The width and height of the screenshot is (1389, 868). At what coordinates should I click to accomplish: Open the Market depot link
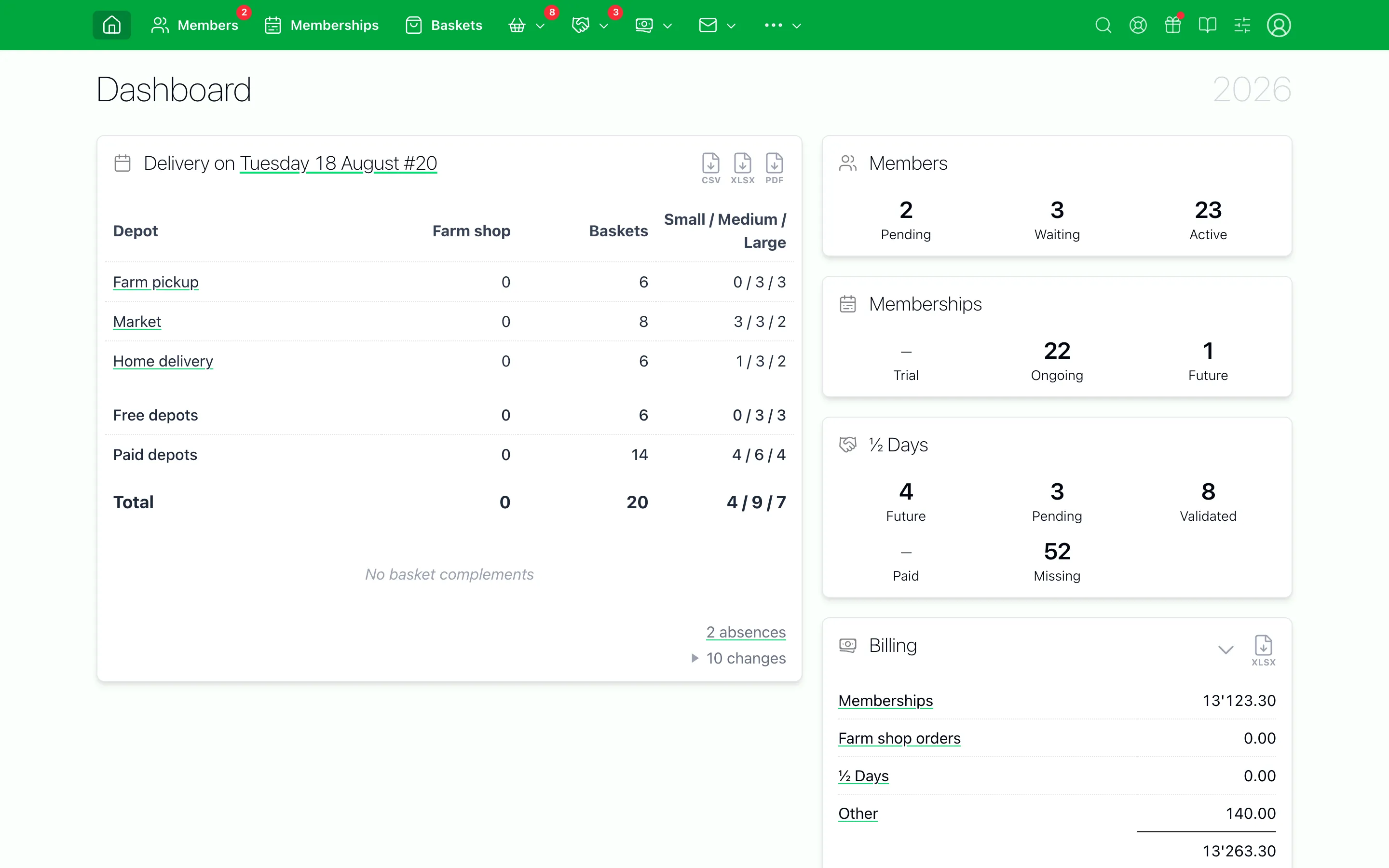coord(136,322)
